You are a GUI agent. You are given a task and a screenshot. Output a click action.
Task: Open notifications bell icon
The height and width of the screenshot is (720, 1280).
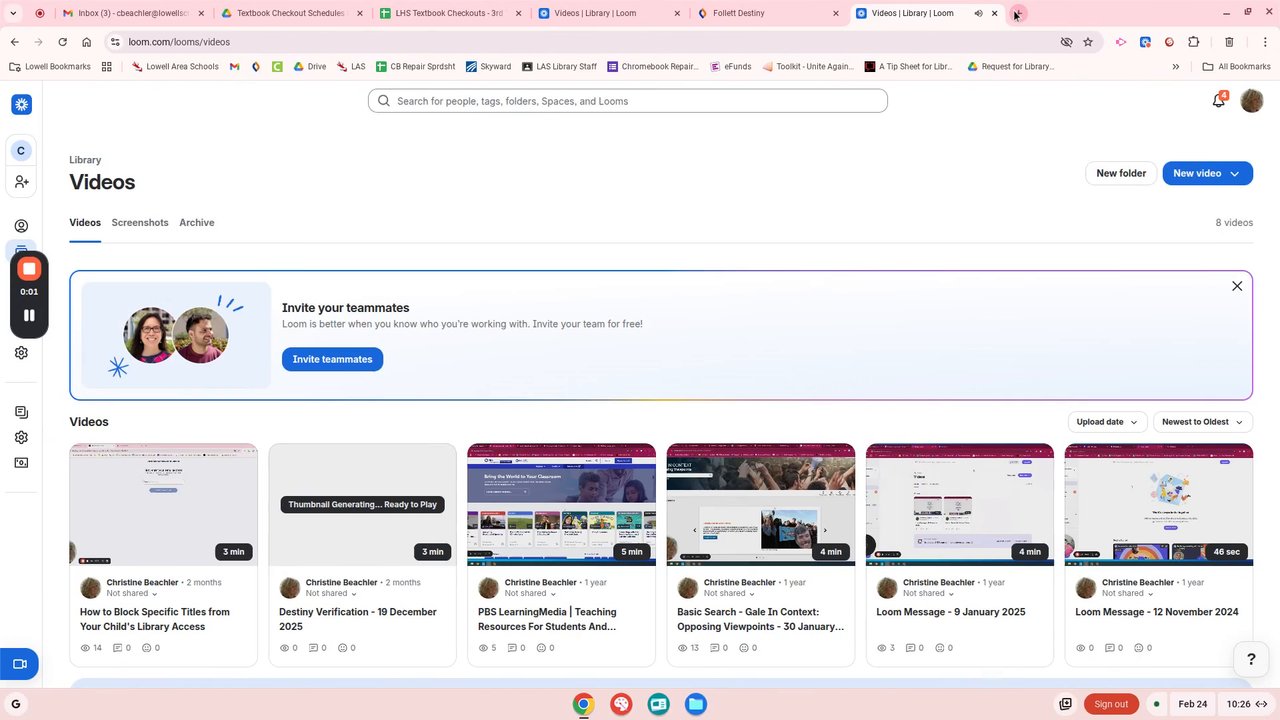1218,101
